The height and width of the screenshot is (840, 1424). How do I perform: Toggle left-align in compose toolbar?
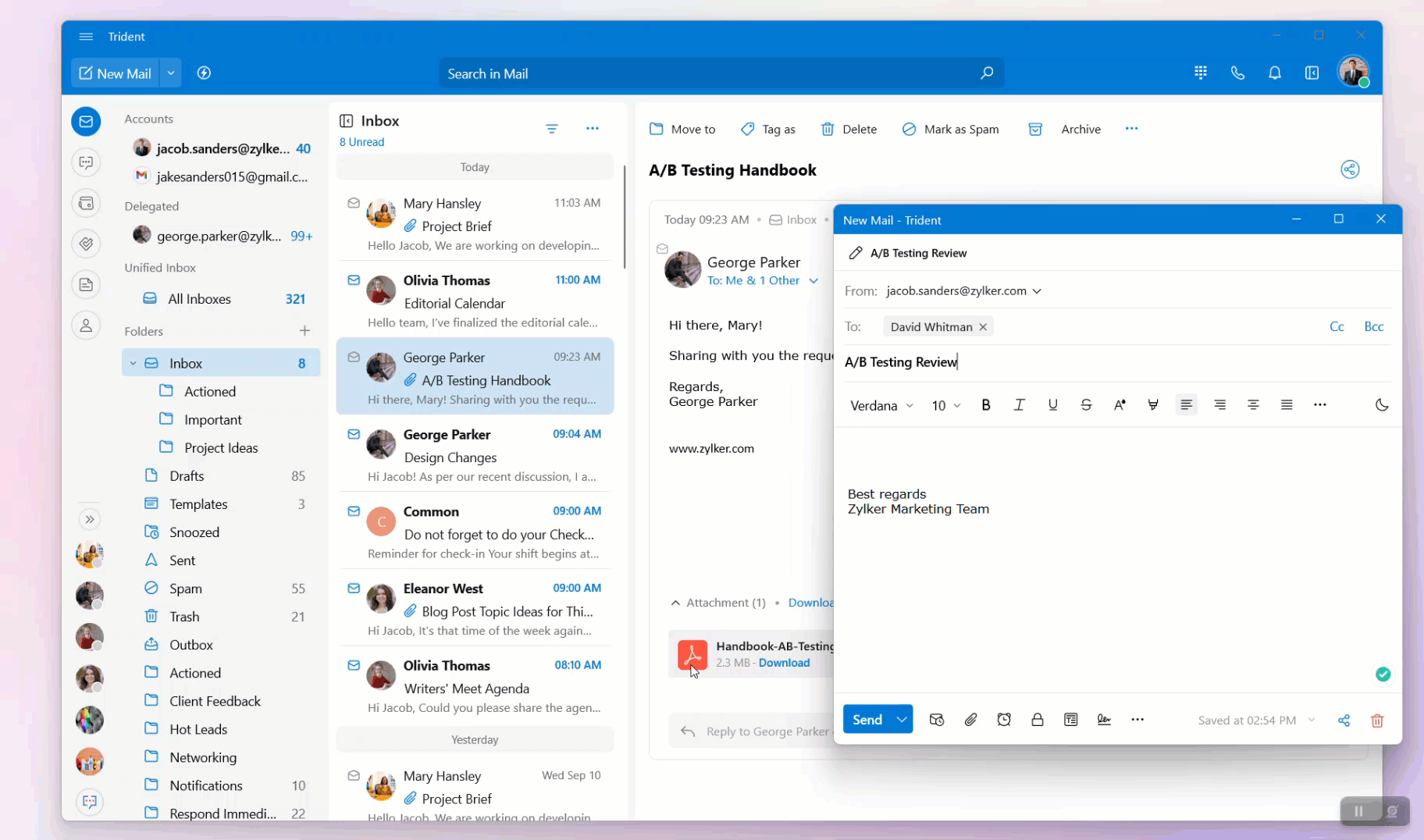tap(1186, 404)
